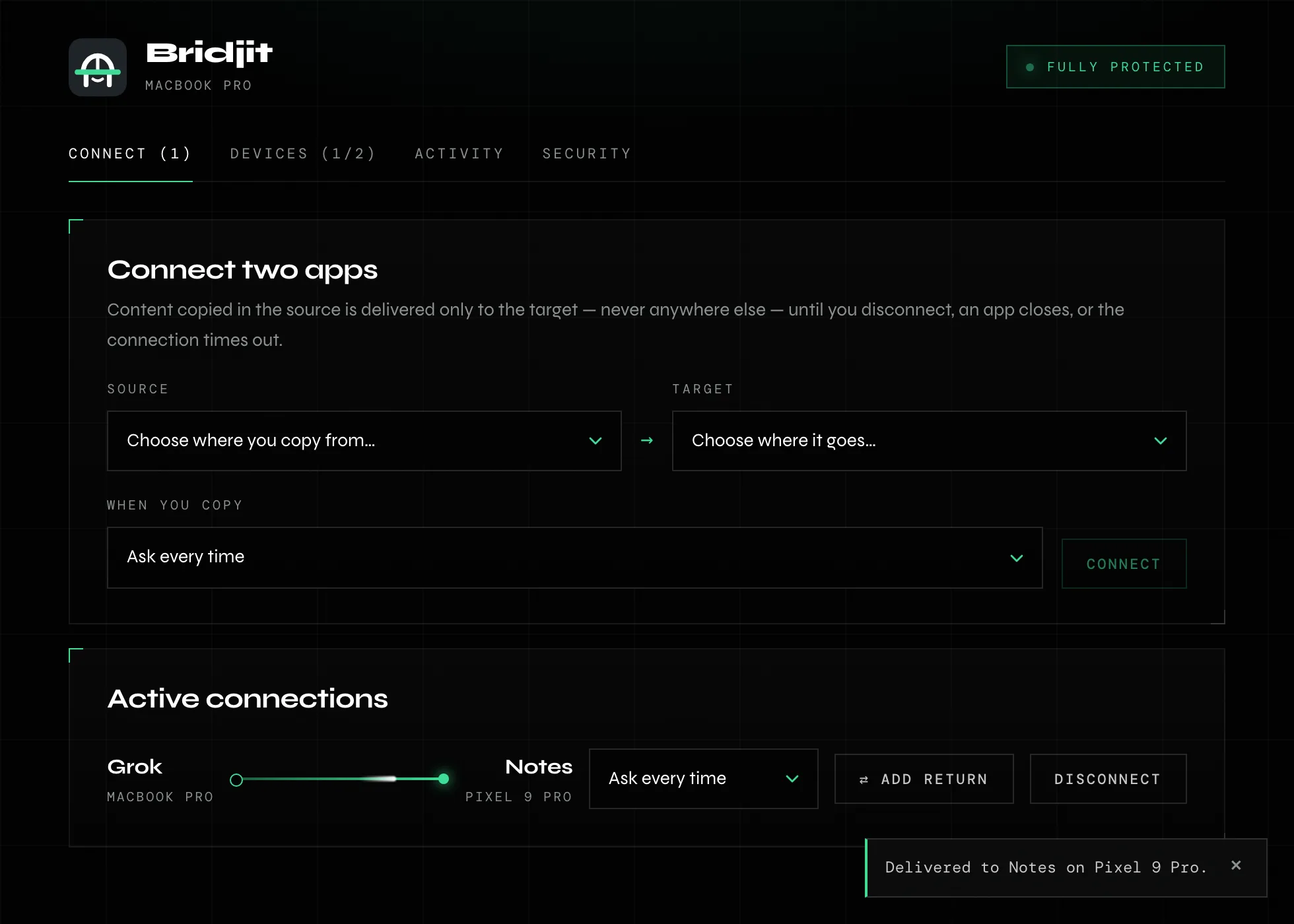The height and width of the screenshot is (924, 1294).
Task: Go to the Activity tab
Action: point(459,154)
